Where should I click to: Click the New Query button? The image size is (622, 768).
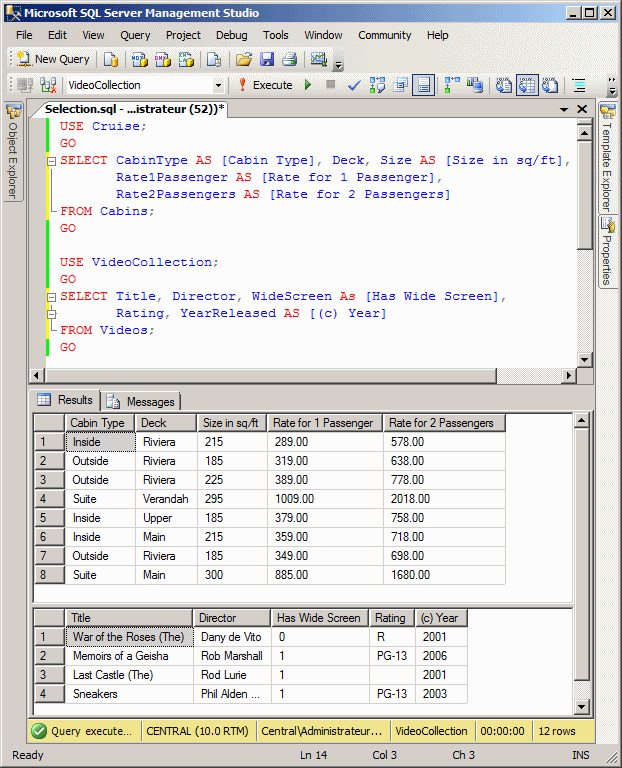point(53,59)
